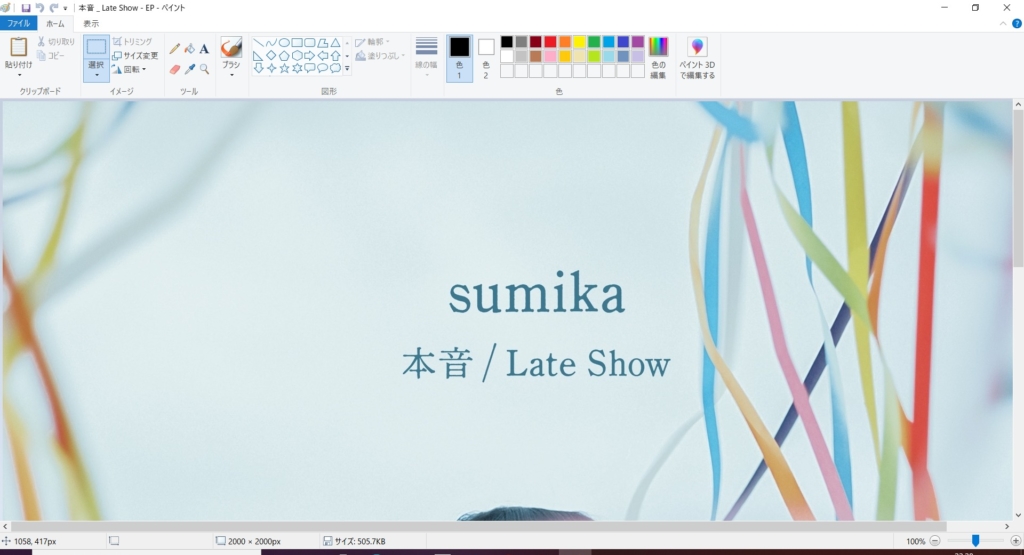Screen dimensions: 1024x555
Task: Click the zoom in plus button
Action: 1016,541
